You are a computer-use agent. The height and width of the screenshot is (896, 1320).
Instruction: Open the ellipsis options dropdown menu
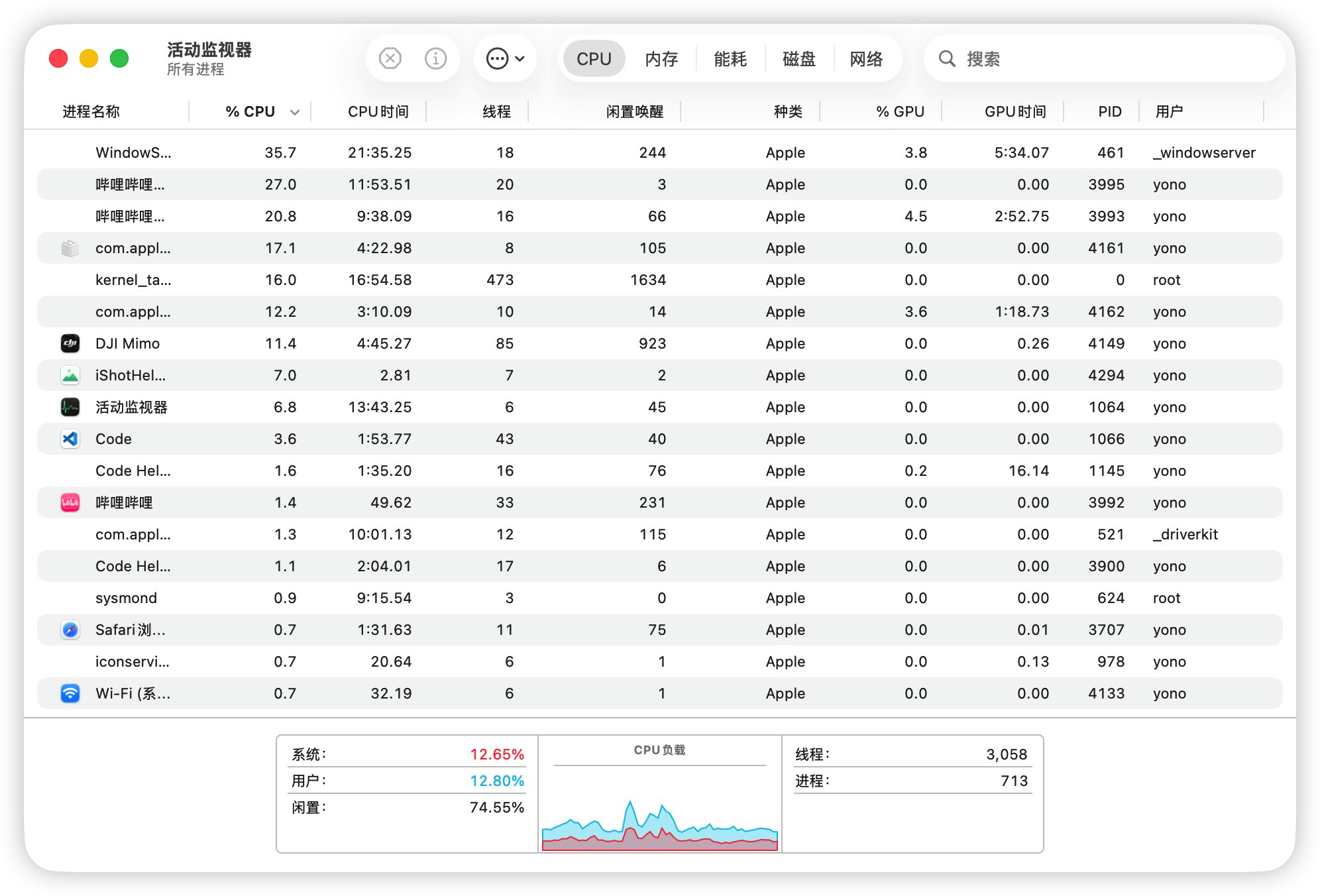click(x=505, y=58)
